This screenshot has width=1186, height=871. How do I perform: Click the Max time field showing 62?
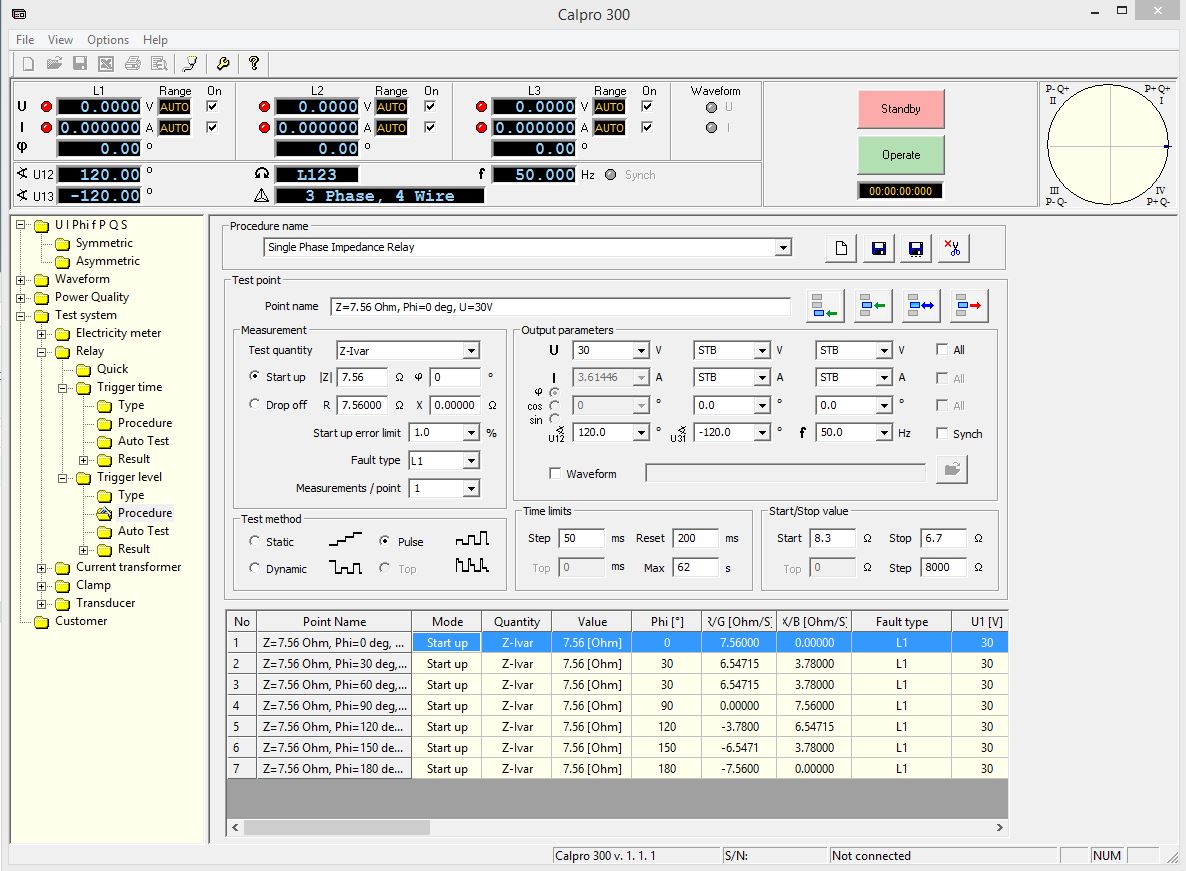(x=695, y=567)
